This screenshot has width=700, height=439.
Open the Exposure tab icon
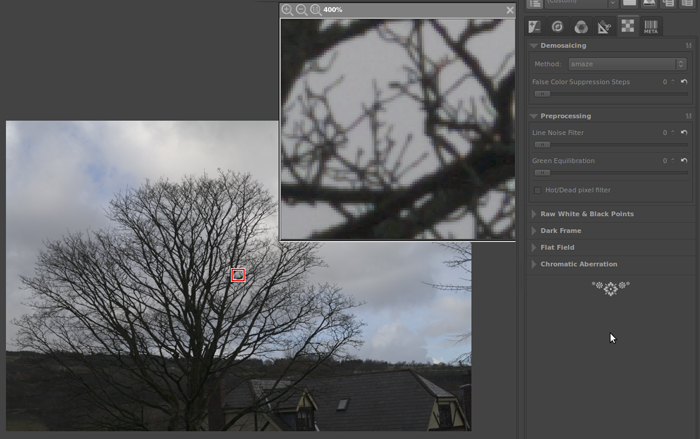tap(535, 27)
